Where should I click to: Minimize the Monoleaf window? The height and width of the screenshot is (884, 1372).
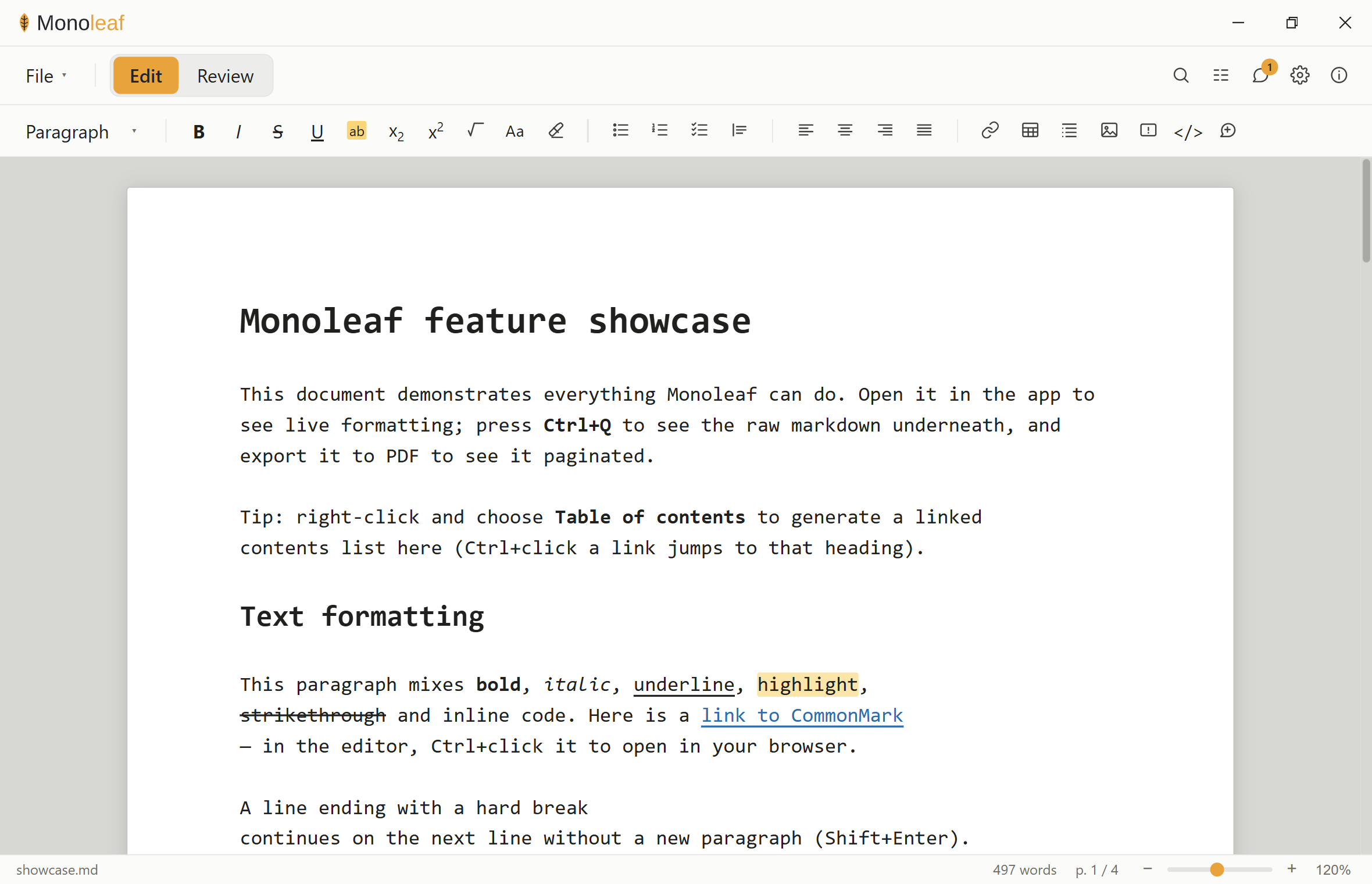pos(1238,23)
